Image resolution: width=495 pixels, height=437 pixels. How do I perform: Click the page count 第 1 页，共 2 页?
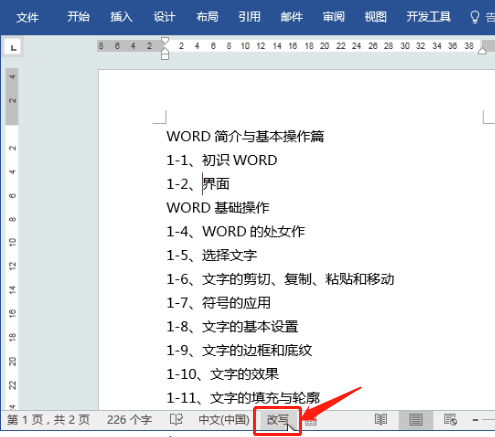(48, 420)
